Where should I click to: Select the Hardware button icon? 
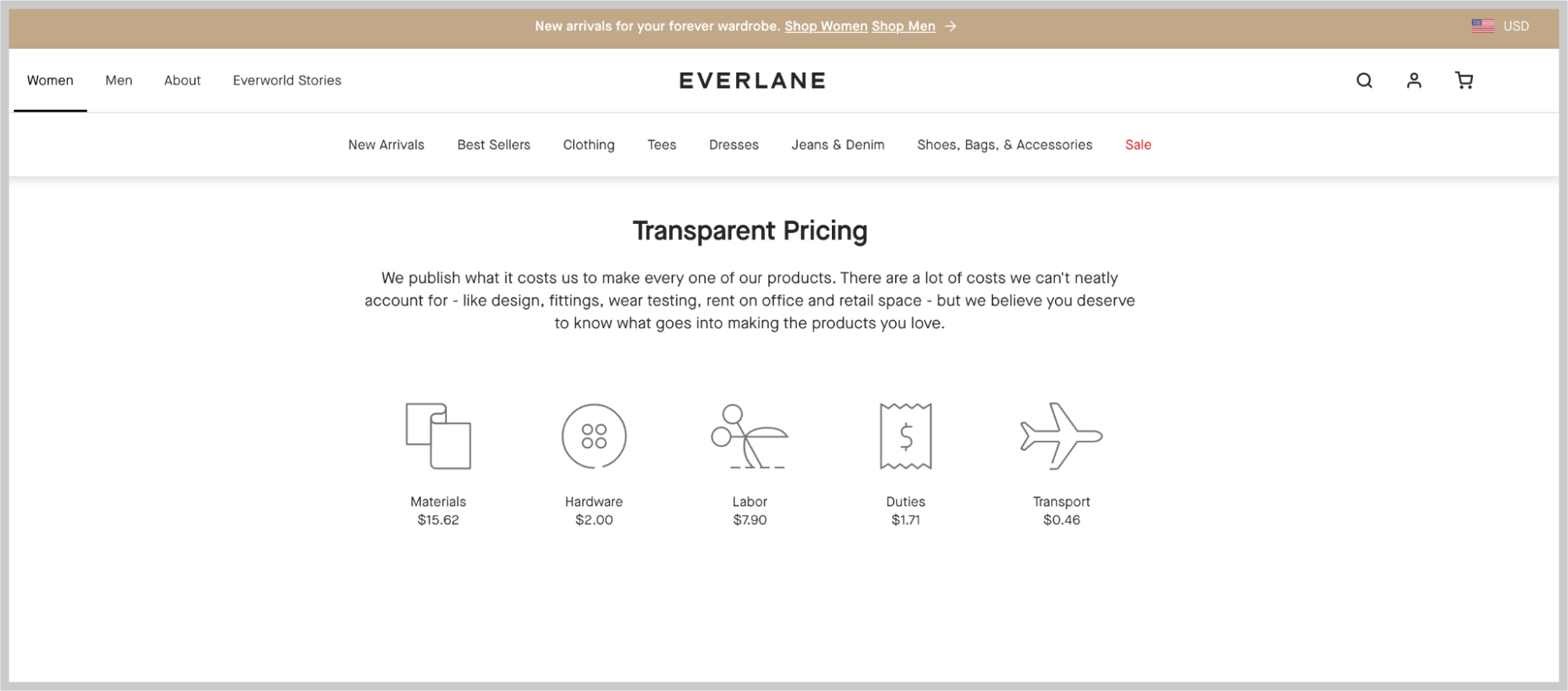click(593, 437)
